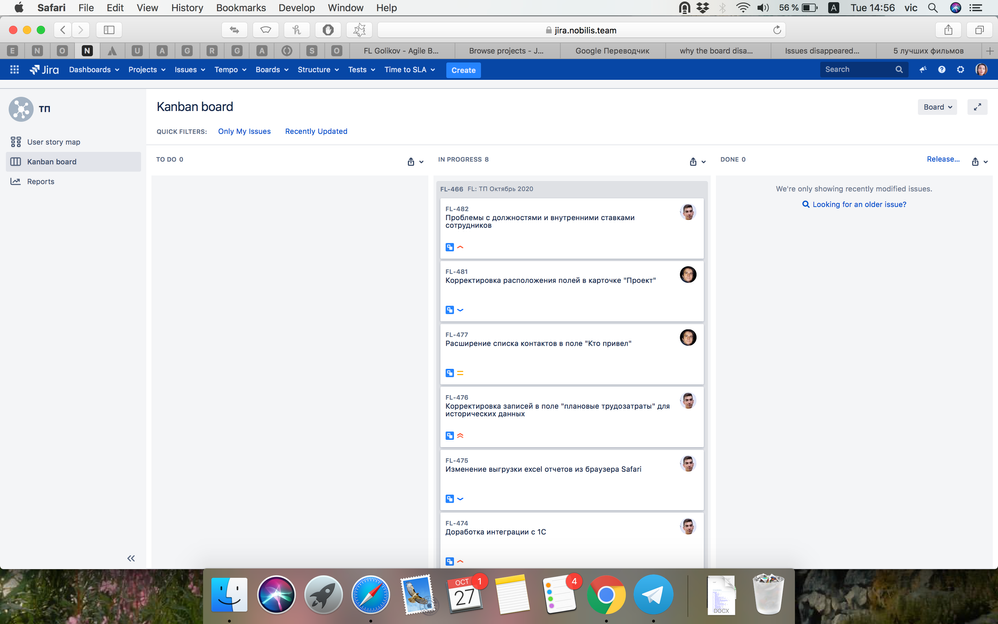Image resolution: width=998 pixels, height=624 pixels.
Task: Expand the Projects dropdown menu
Action: 147,69
